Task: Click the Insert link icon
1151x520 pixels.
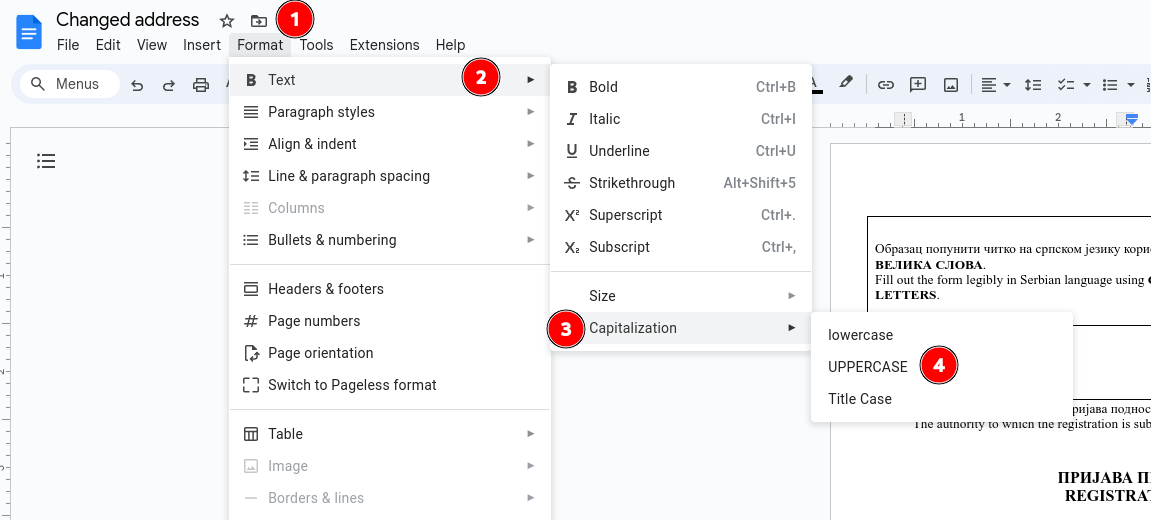Action: pyautogui.click(x=885, y=85)
